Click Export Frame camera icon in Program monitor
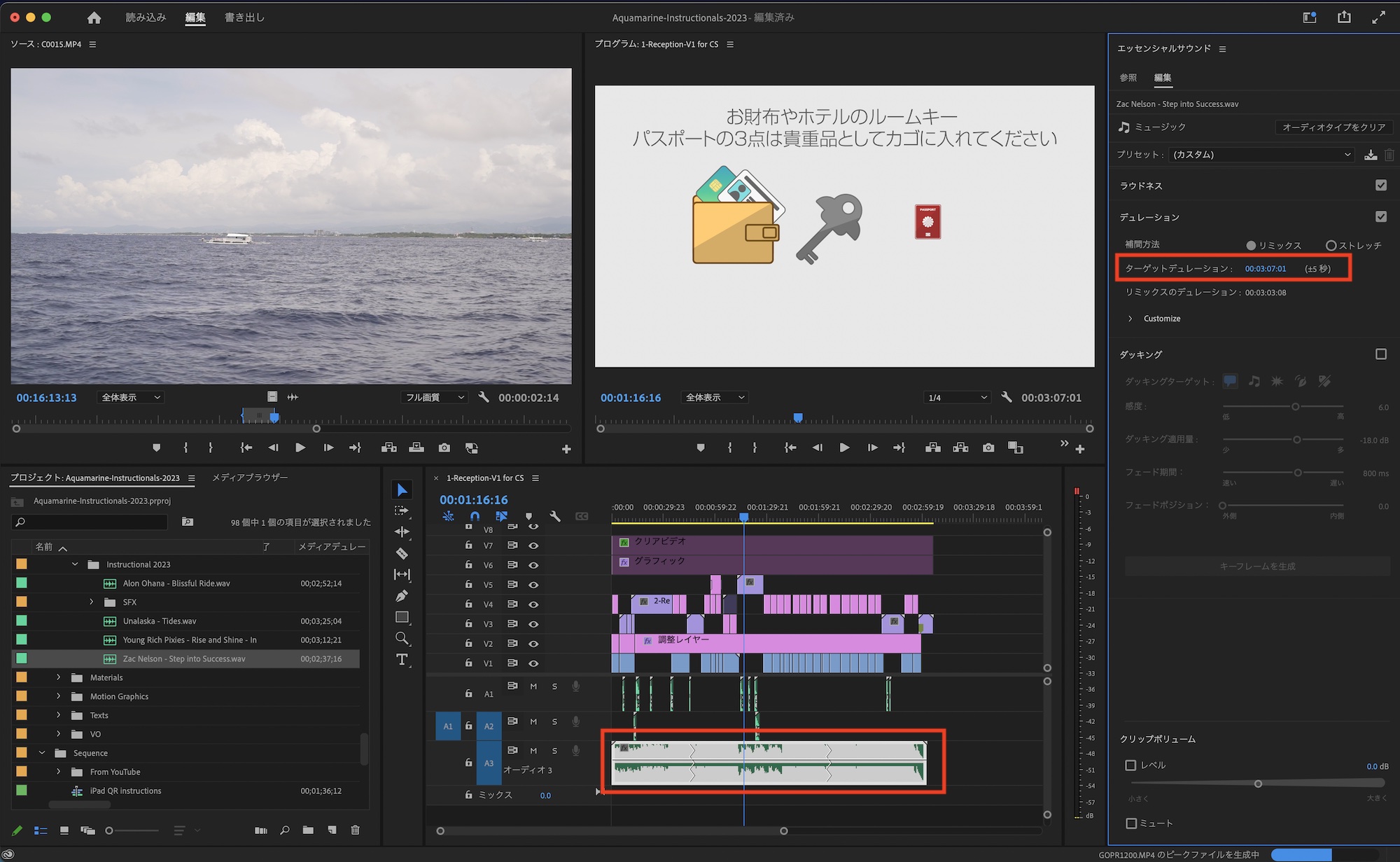The width and height of the screenshot is (1400, 862). (988, 447)
